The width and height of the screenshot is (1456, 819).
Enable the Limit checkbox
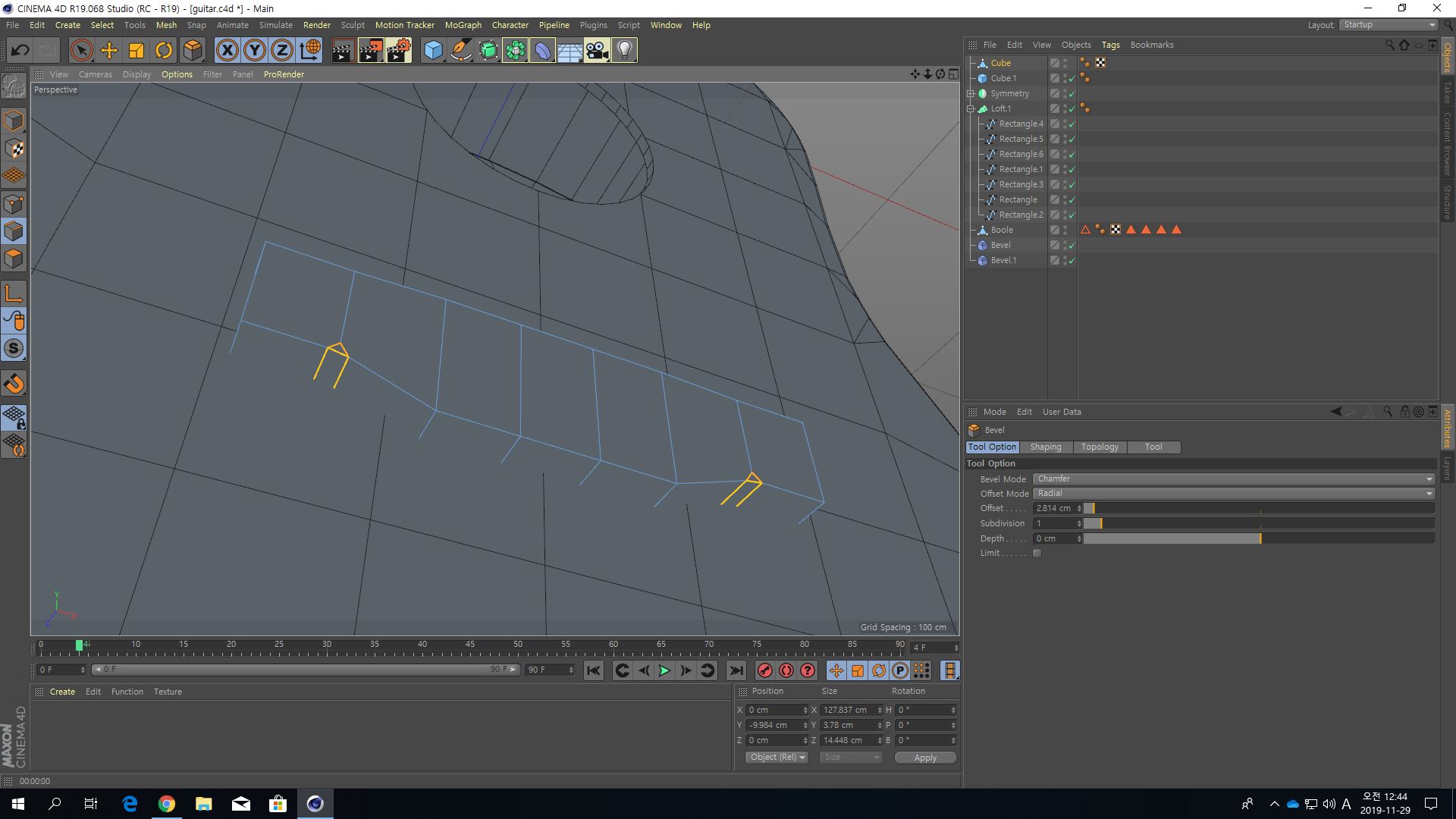tap(1037, 554)
